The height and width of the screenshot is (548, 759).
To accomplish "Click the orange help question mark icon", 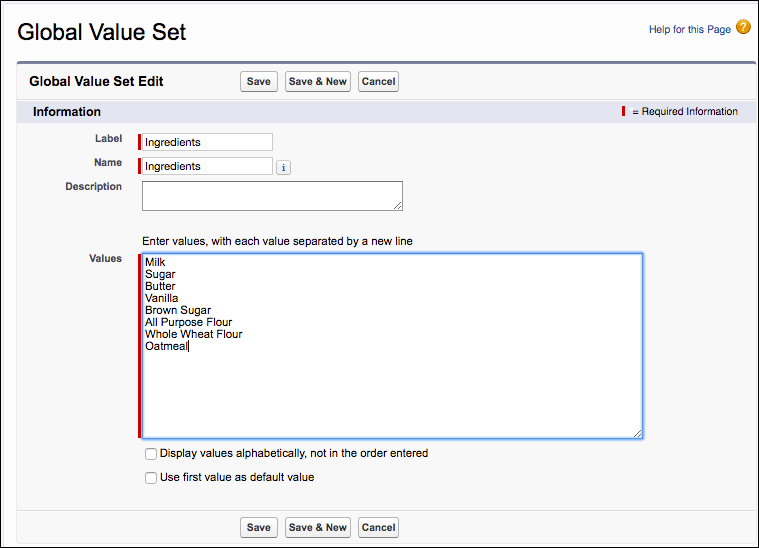I will coord(743,28).
